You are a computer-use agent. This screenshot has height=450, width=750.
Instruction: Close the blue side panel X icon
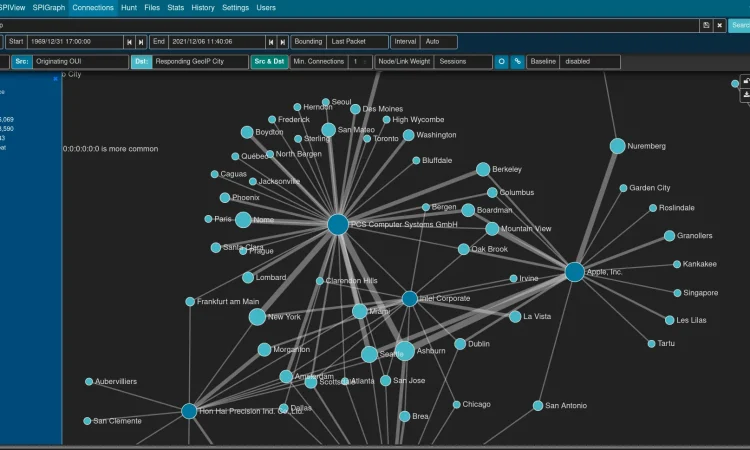pos(55,78)
